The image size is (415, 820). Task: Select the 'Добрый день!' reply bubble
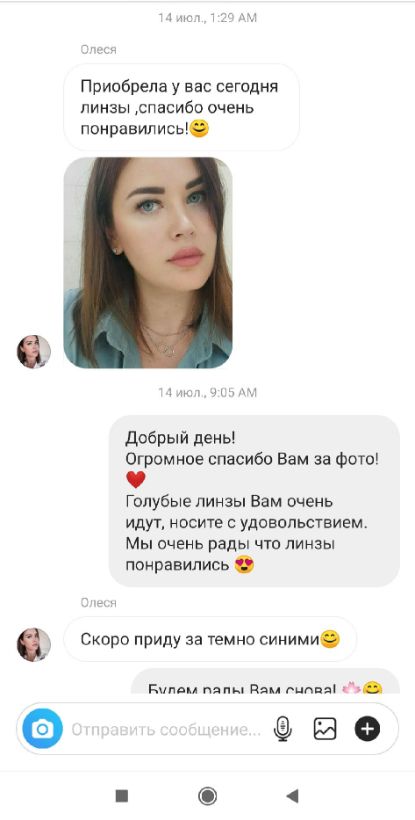pos(254,500)
